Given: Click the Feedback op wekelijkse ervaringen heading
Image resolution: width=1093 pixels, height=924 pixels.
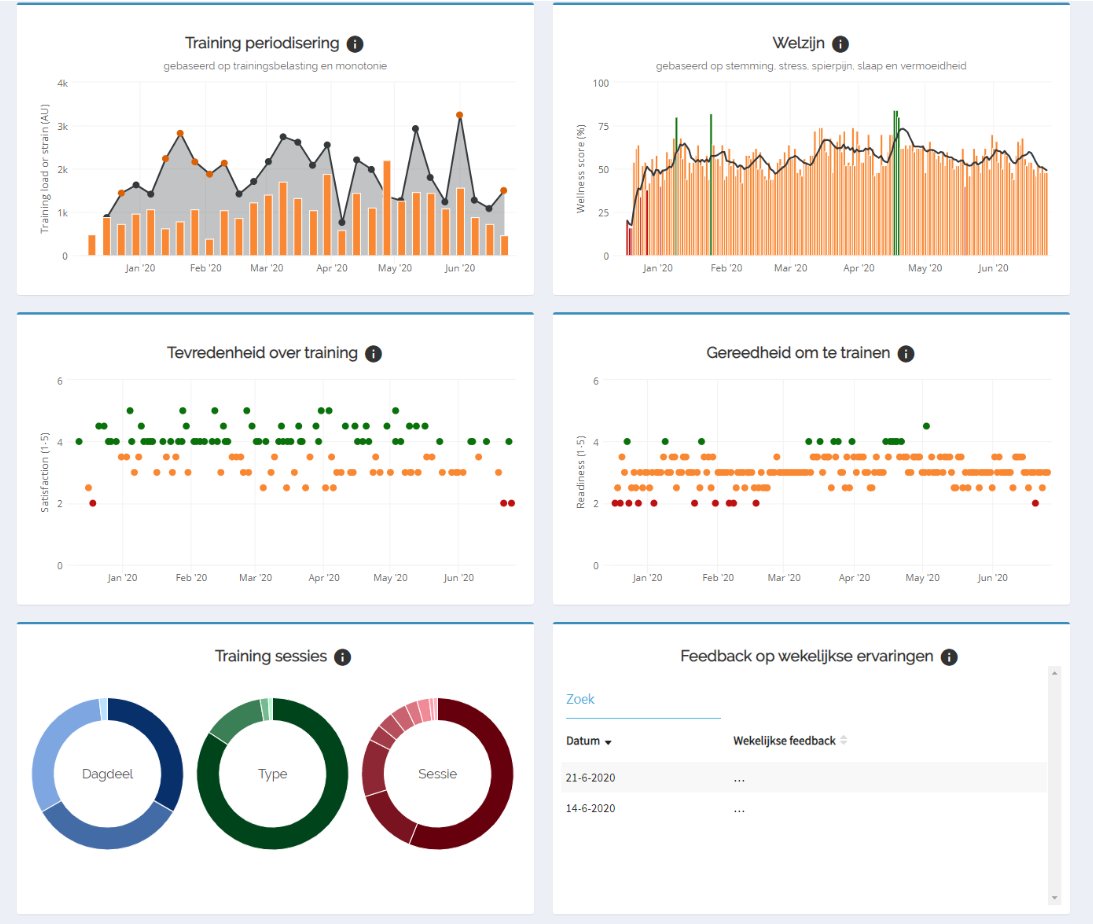Looking at the screenshot, I should (x=807, y=656).
